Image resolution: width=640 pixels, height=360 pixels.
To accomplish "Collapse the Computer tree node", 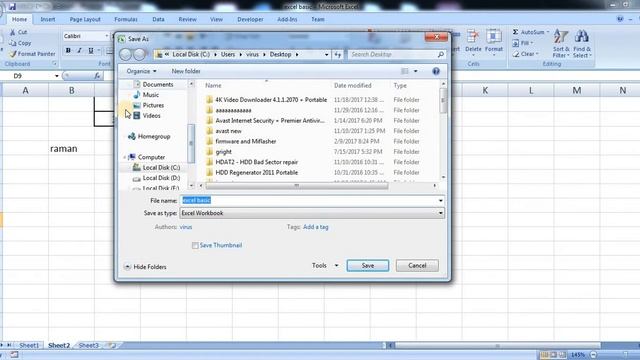I will click(124, 157).
